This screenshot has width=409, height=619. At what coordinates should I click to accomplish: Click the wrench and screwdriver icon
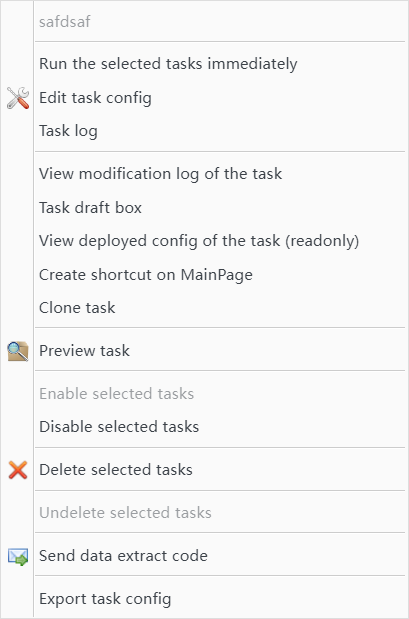(x=18, y=98)
